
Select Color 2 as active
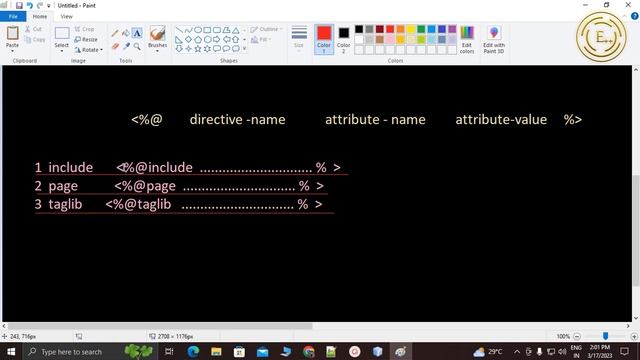pyautogui.click(x=344, y=40)
